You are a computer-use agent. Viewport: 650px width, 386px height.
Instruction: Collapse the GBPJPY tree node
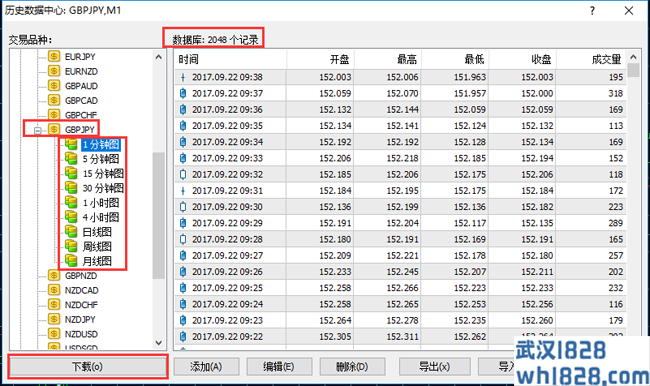coord(37,131)
